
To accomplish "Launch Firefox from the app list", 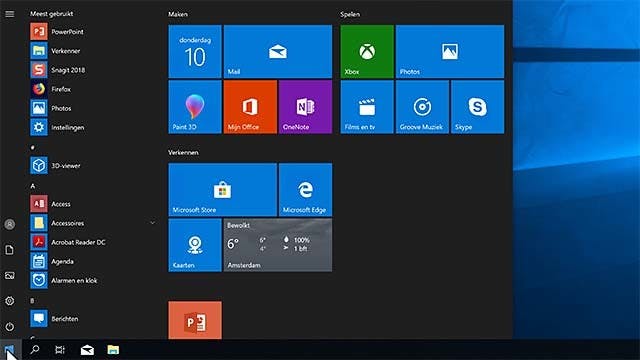I will tap(94, 89).
